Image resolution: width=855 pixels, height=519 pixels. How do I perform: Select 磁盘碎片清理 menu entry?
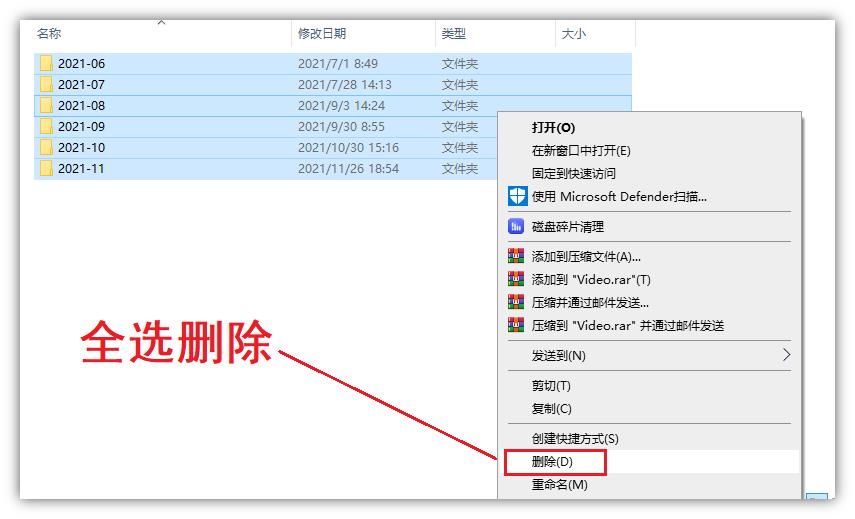(568, 227)
